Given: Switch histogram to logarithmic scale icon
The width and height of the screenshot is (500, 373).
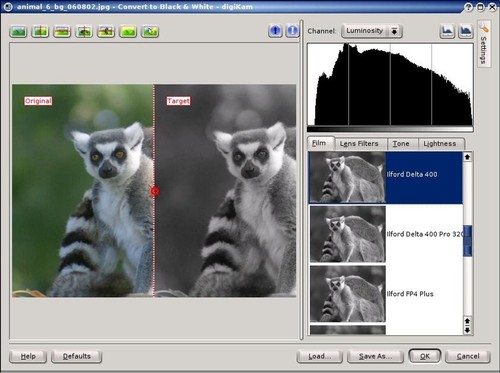Looking at the screenshot, I should click(x=466, y=31).
